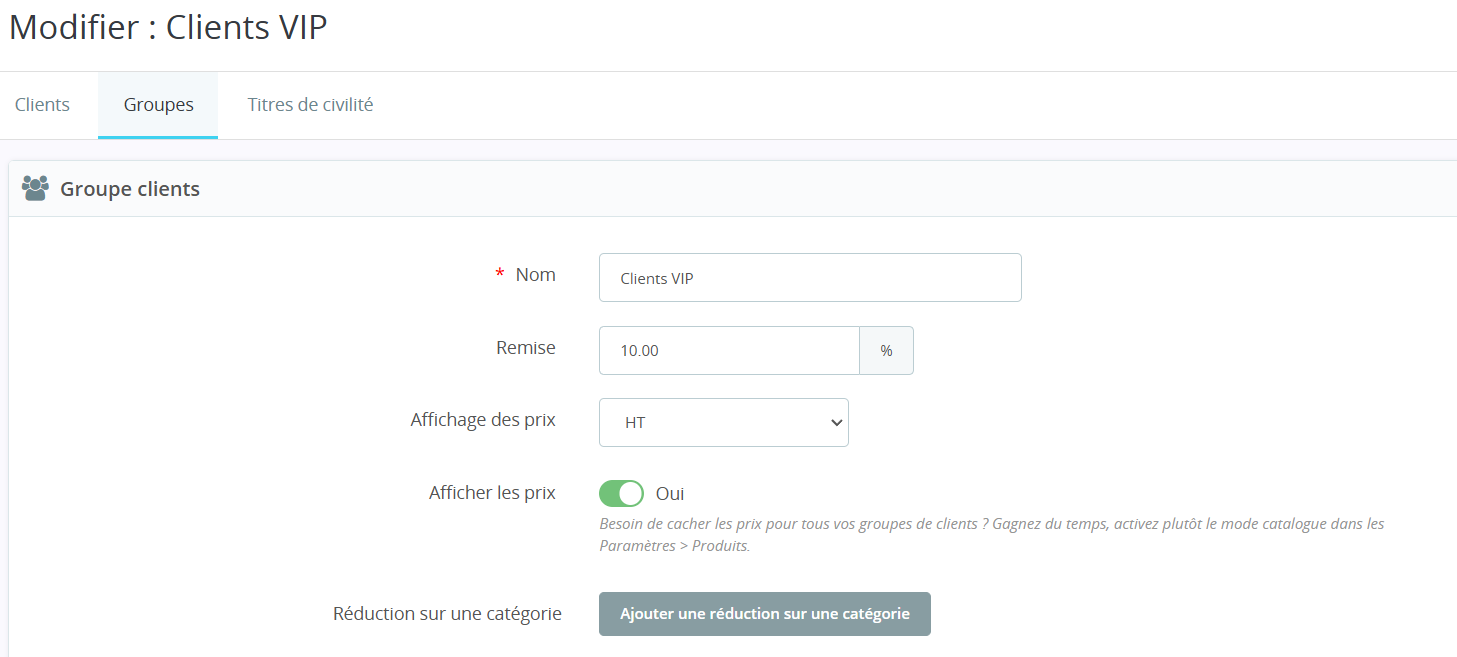Click the Remise field label
Image resolution: width=1457 pixels, height=657 pixels.
pos(526,348)
